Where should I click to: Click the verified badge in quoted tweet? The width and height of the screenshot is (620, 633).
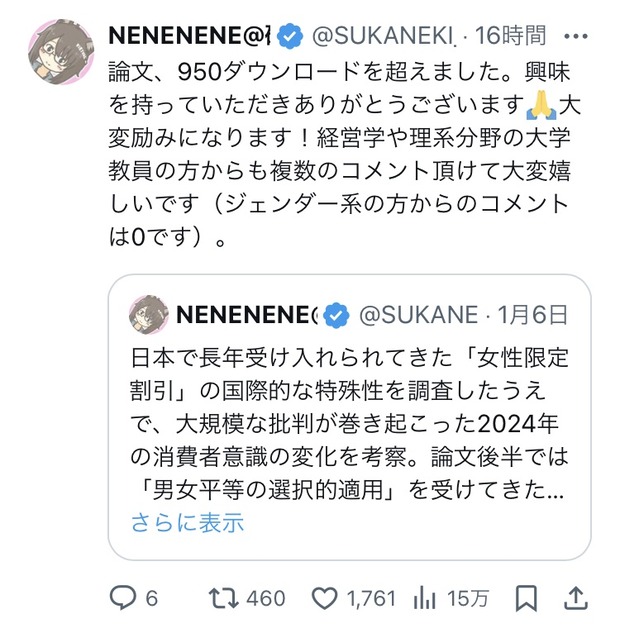(337, 315)
